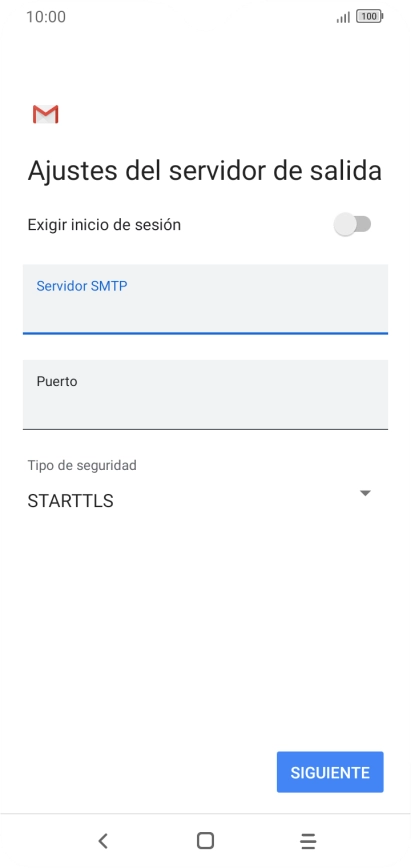Viewport: 411px width, 868px height.
Task: Click the blue Servidor SMTP floating label
Action: click(x=82, y=286)
